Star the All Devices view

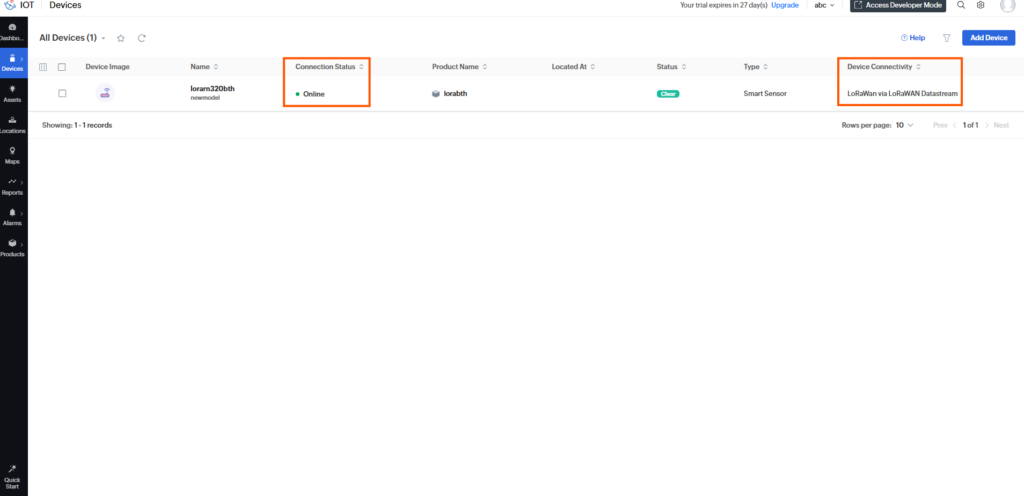[x=121, y=38]
